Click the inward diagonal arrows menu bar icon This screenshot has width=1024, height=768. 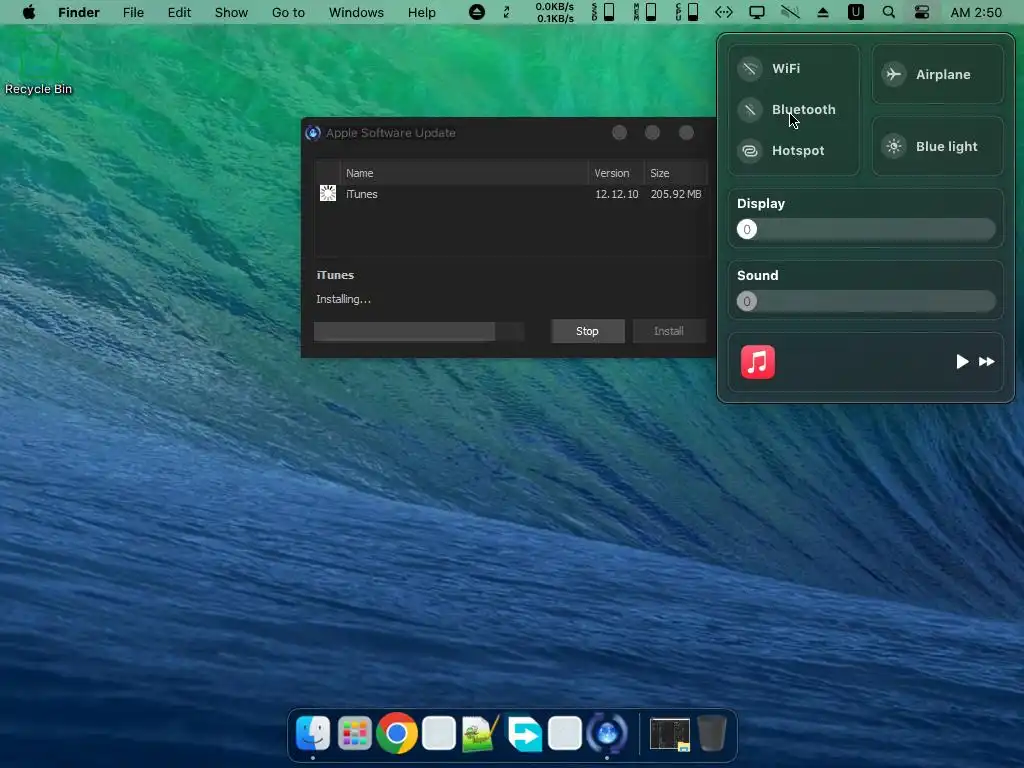[506, 12]
